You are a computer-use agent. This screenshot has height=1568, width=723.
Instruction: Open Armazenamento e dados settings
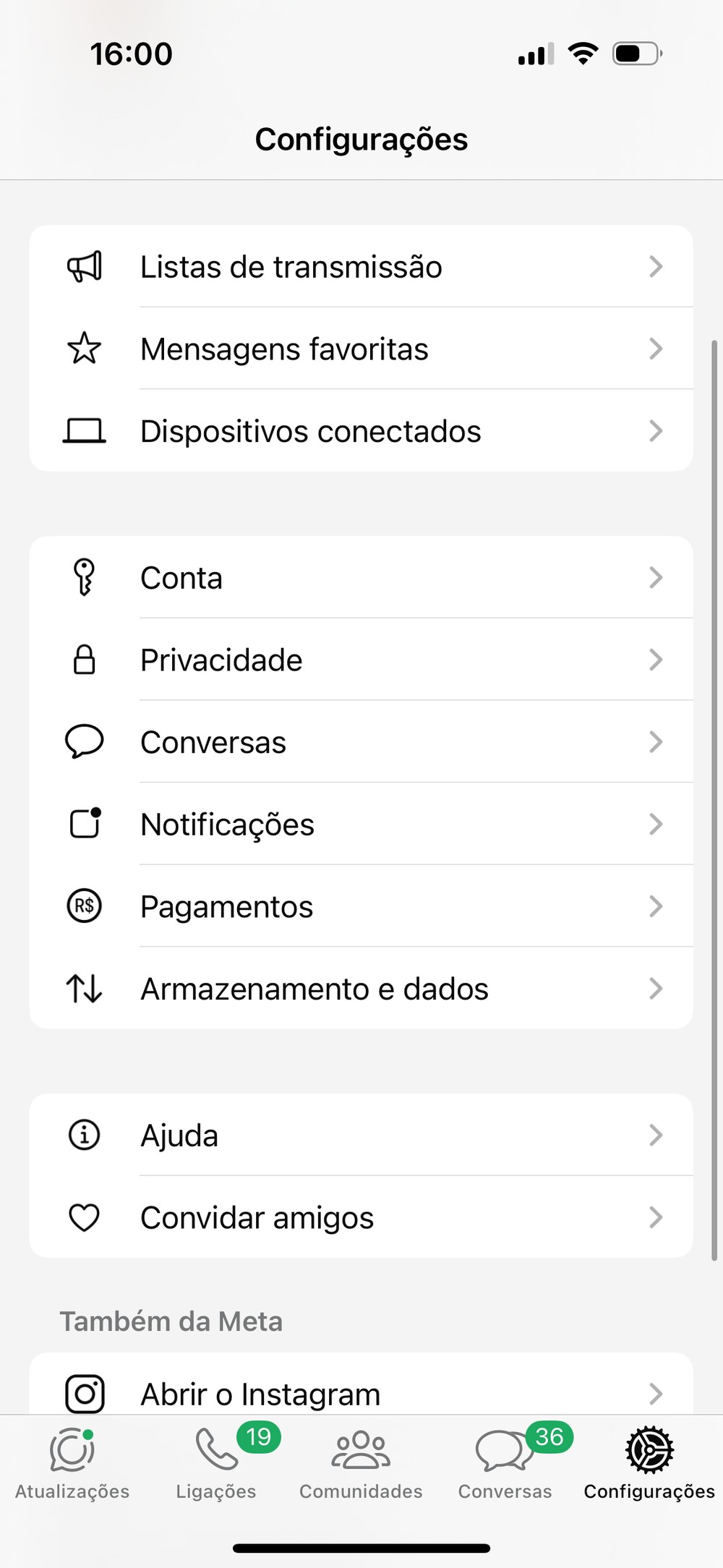point(315,989)
